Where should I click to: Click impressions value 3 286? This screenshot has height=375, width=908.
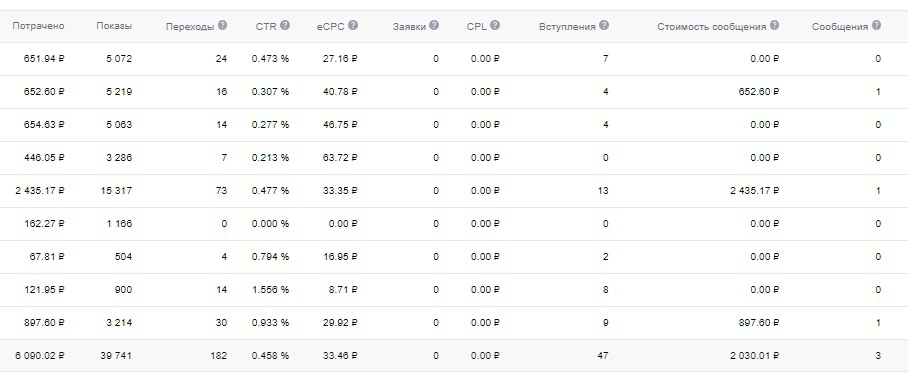point(119,157)
